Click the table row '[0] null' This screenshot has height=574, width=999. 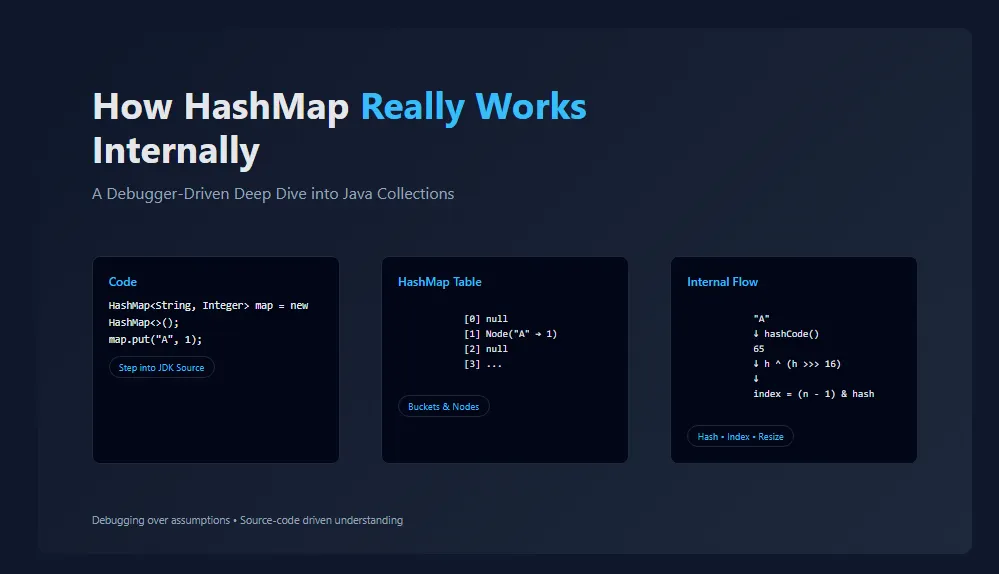tap(485, 319)
